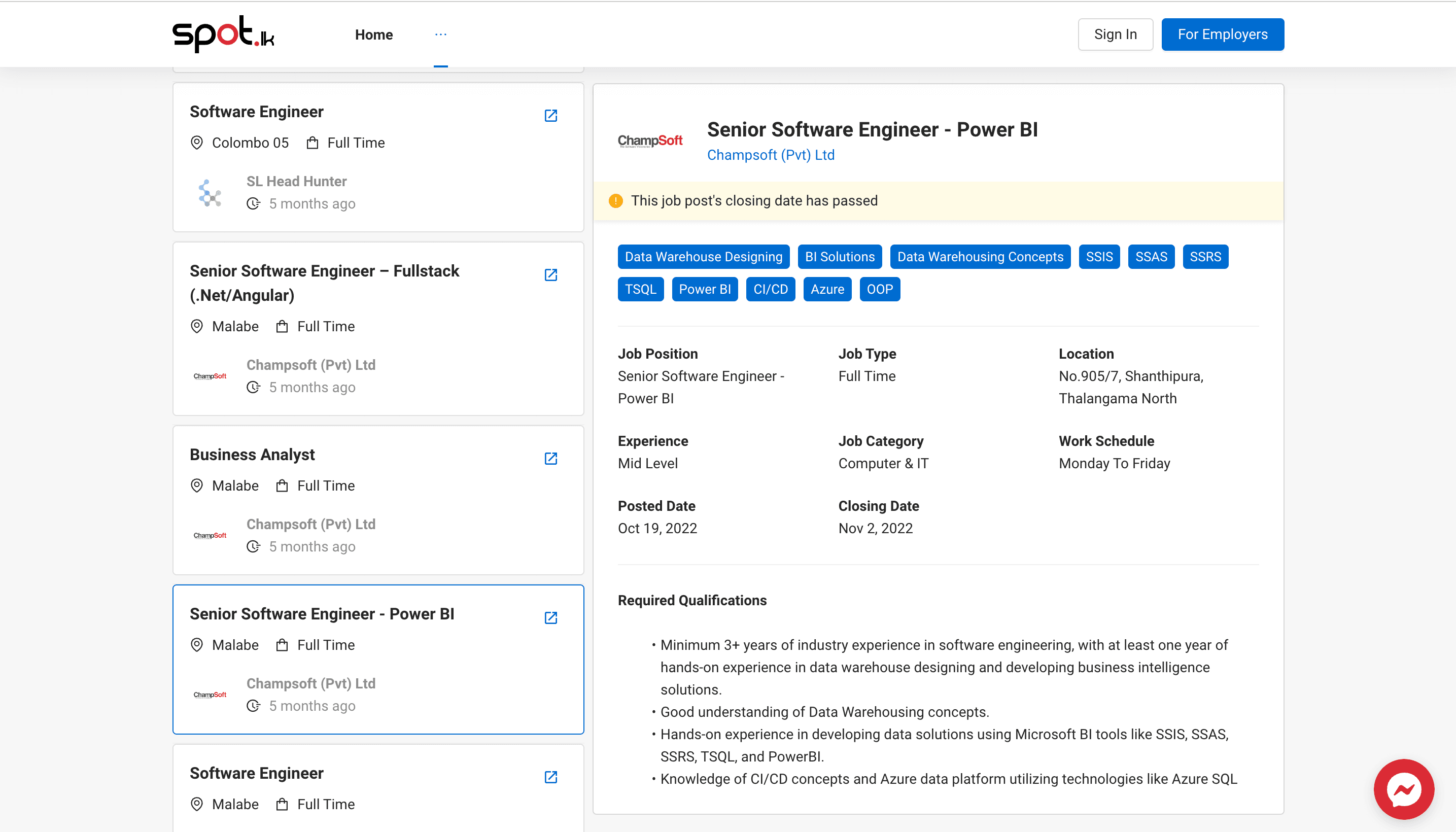Viewport: 1456px width, 832px height.
Task: Click location pin icon next to Colombo 05
Action: click(196, 143)
